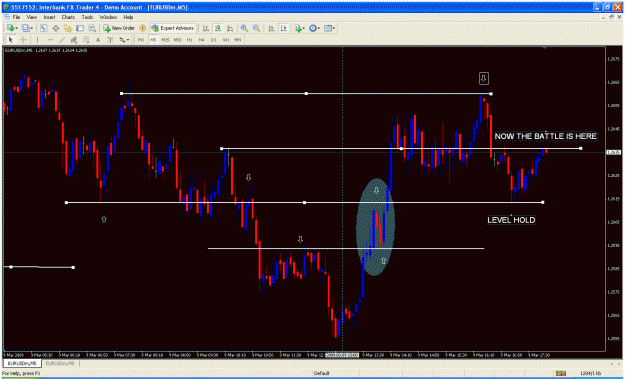
Task: Select the active EURUSDm,M5 chart tab
Action: [22, 363]
